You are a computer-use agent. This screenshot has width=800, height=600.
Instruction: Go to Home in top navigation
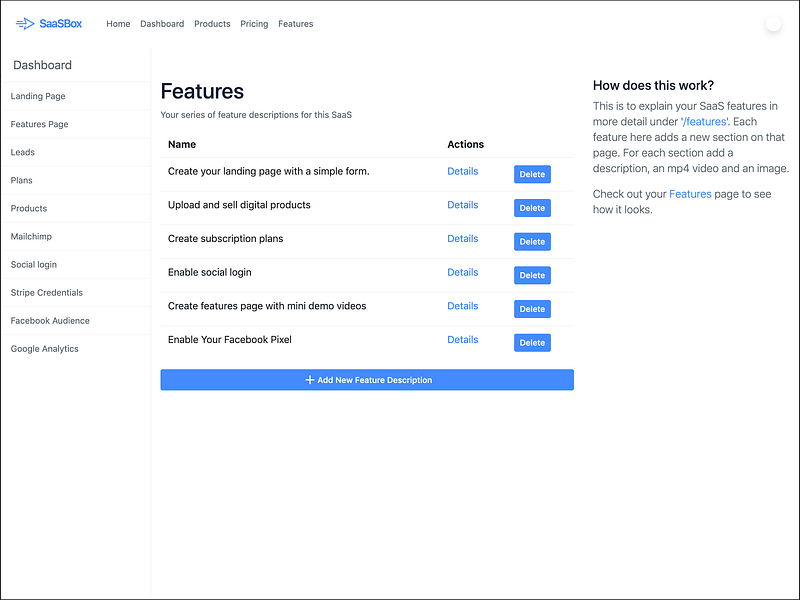click(x=118, y=24)
